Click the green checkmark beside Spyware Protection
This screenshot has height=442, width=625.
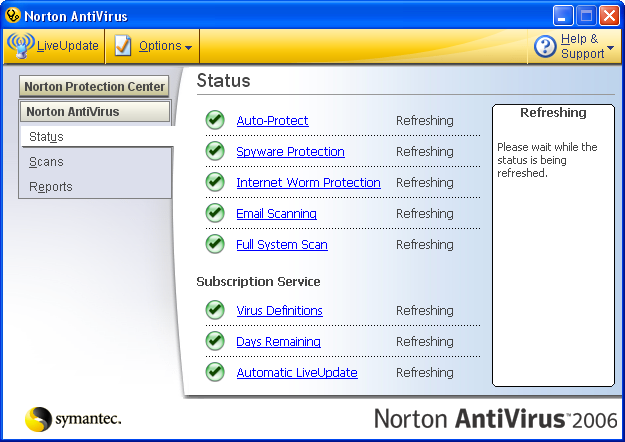point(215,152)
